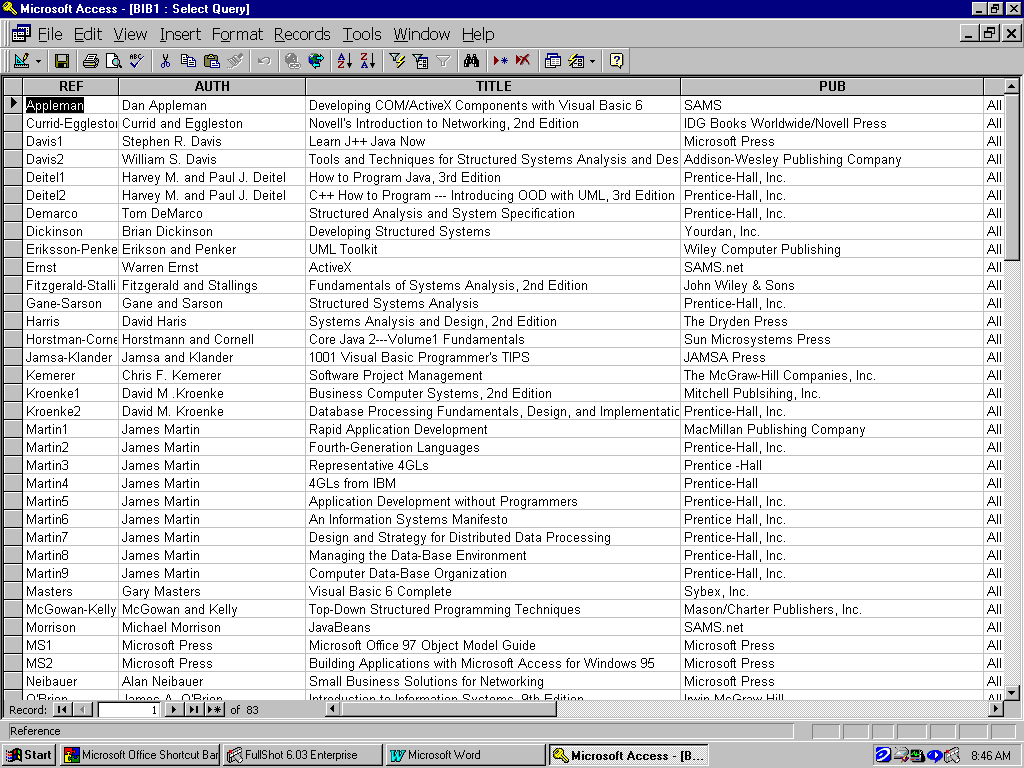Click the New Object toolbar button
Screen dimensions: 1024x768
coord(576,61)
